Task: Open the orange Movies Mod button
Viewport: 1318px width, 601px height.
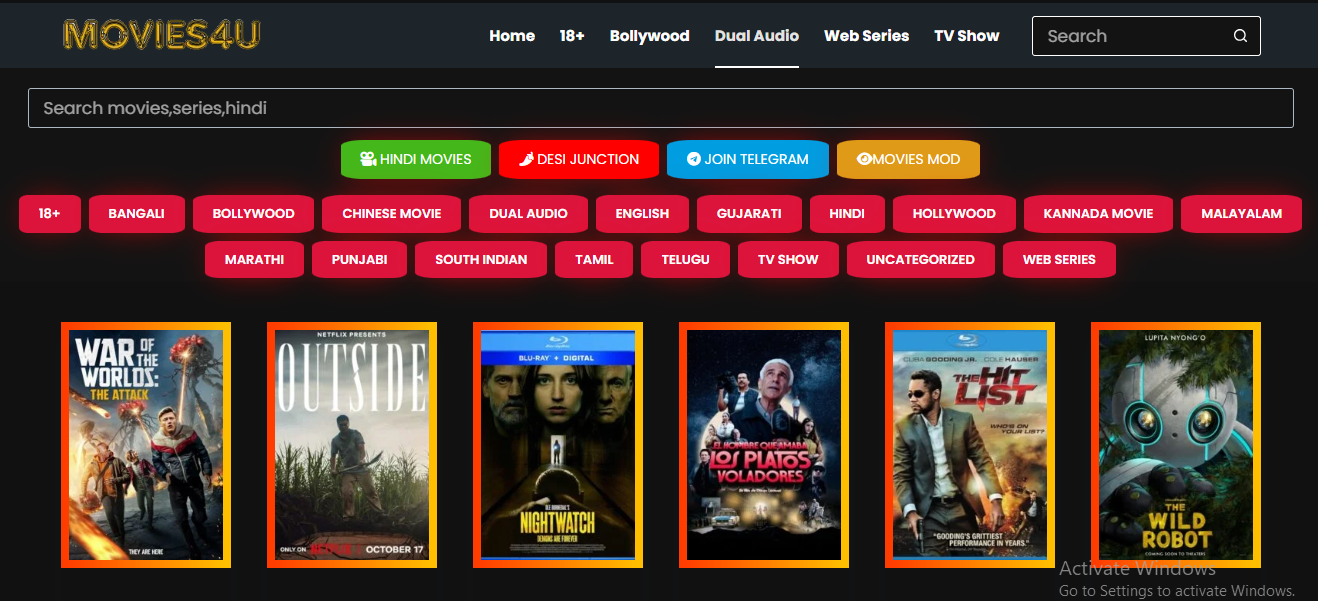Action: (908, 159)
